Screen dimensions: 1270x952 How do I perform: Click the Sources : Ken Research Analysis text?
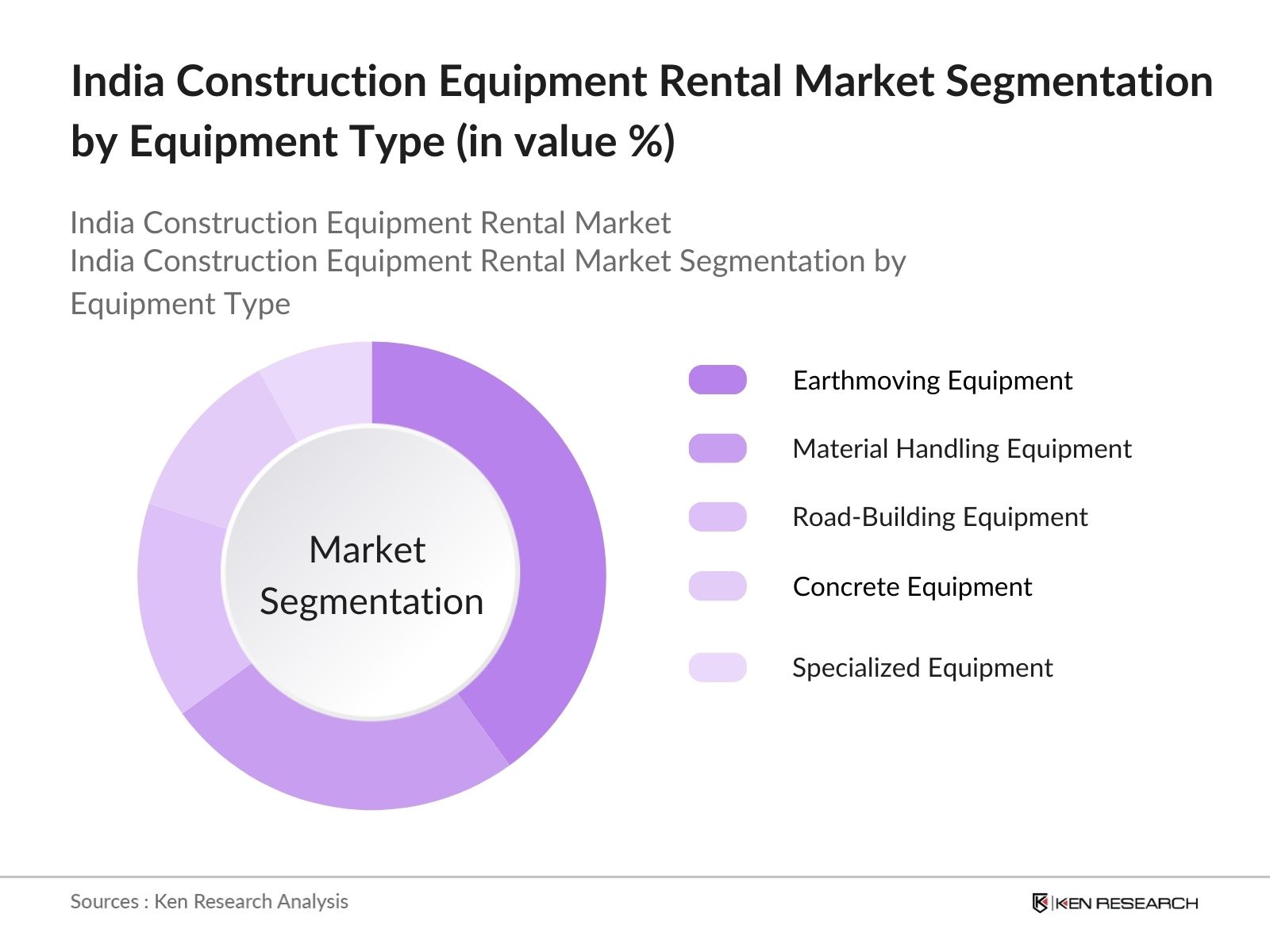click(210, 902)
